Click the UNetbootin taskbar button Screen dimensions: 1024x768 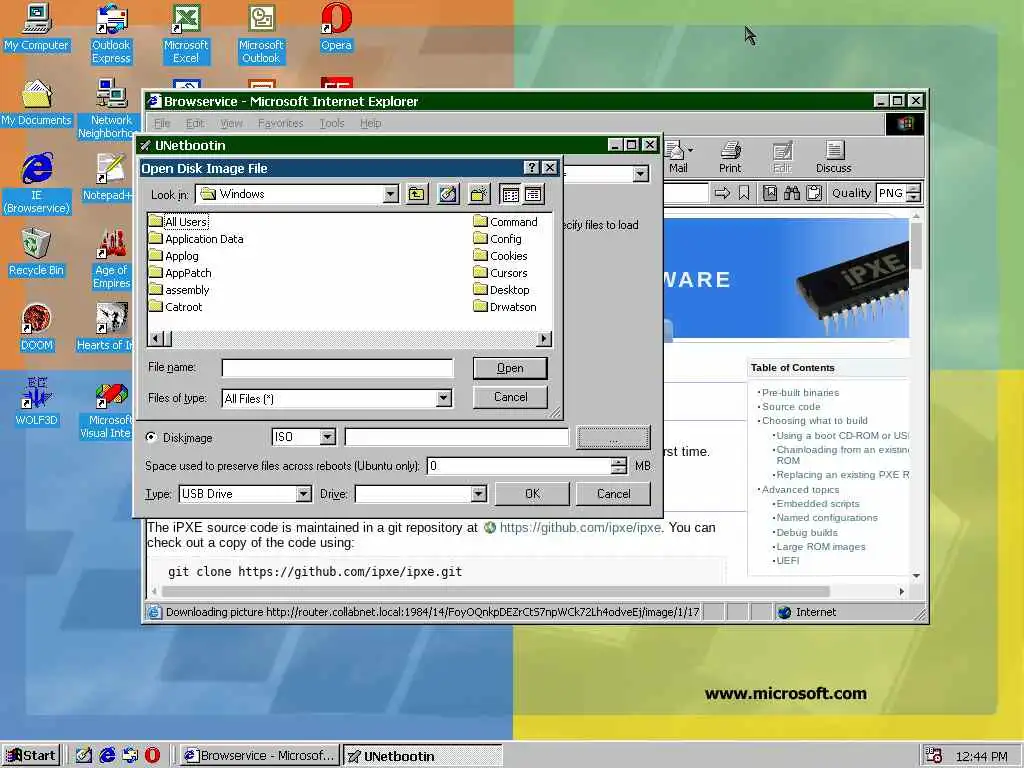pyautogui.click(x=423, y=756)
